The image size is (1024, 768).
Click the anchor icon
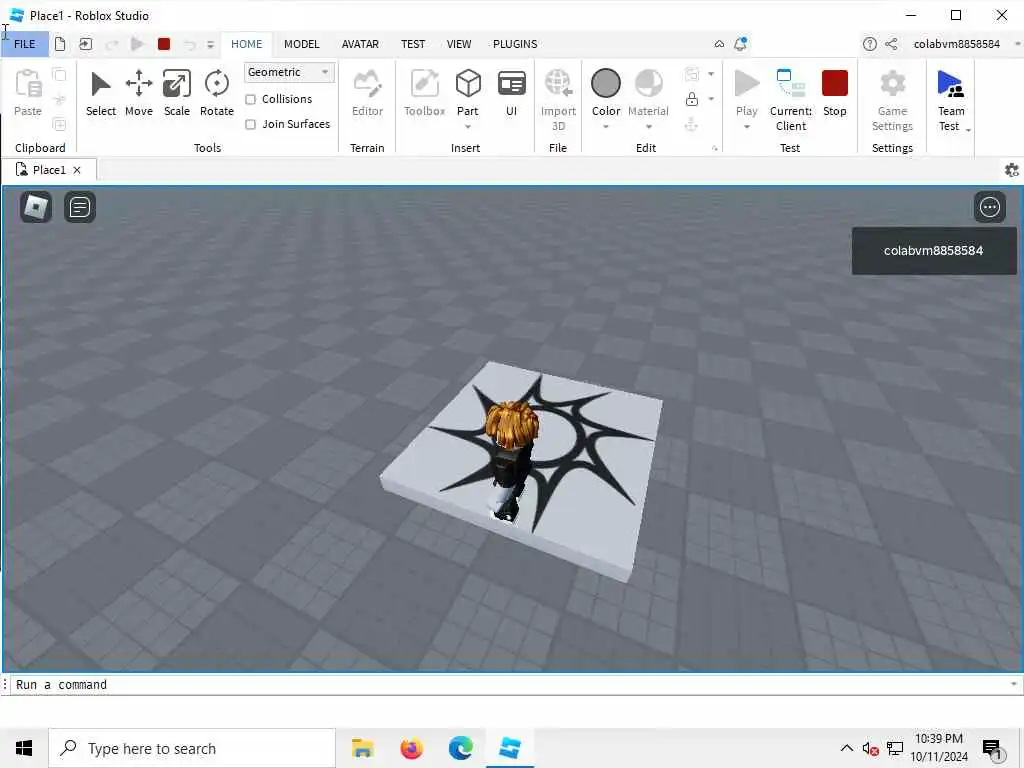pyautogui.click(x=691, y=124)
